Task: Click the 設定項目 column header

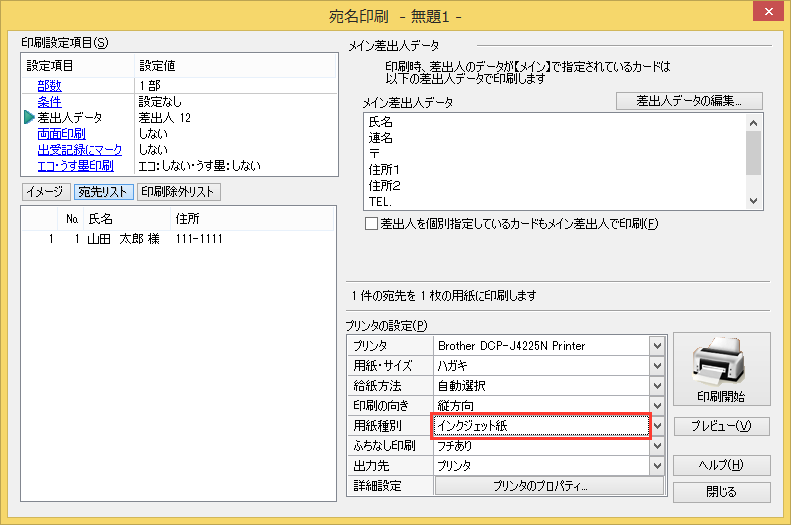Action: (x=78, y=66)
